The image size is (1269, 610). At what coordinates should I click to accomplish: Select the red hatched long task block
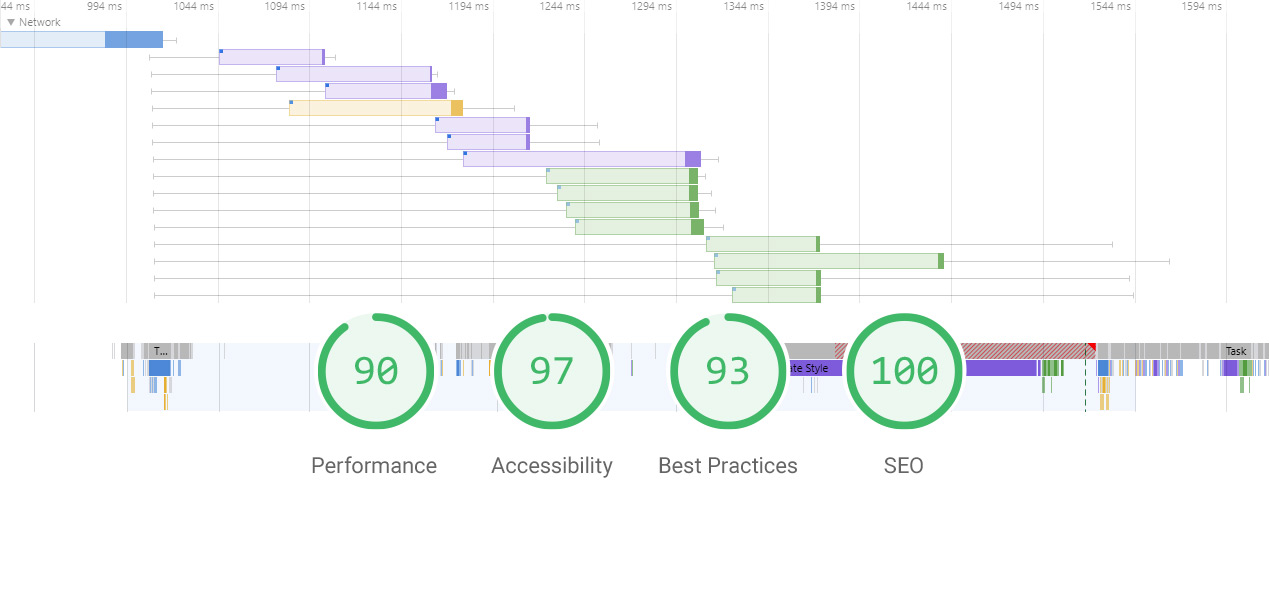pos(1028,351)
